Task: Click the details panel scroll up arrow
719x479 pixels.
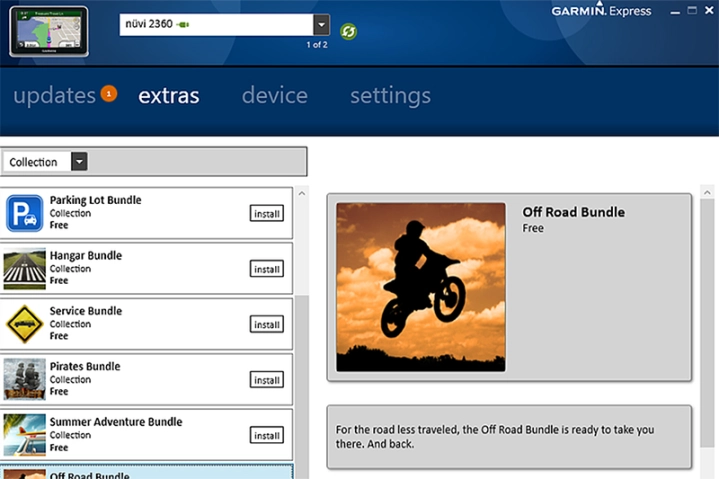Action: pos(707,193)
